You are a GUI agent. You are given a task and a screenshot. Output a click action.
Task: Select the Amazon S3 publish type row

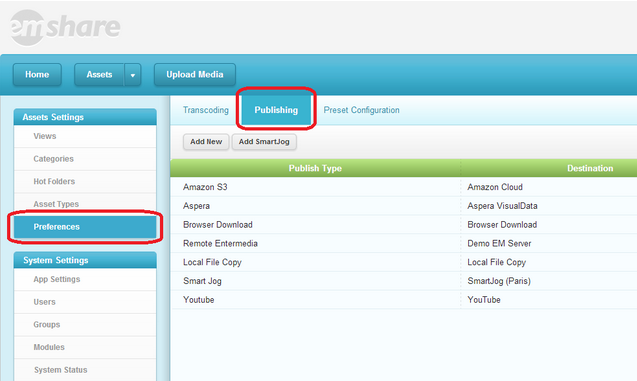tap(205, 187)
